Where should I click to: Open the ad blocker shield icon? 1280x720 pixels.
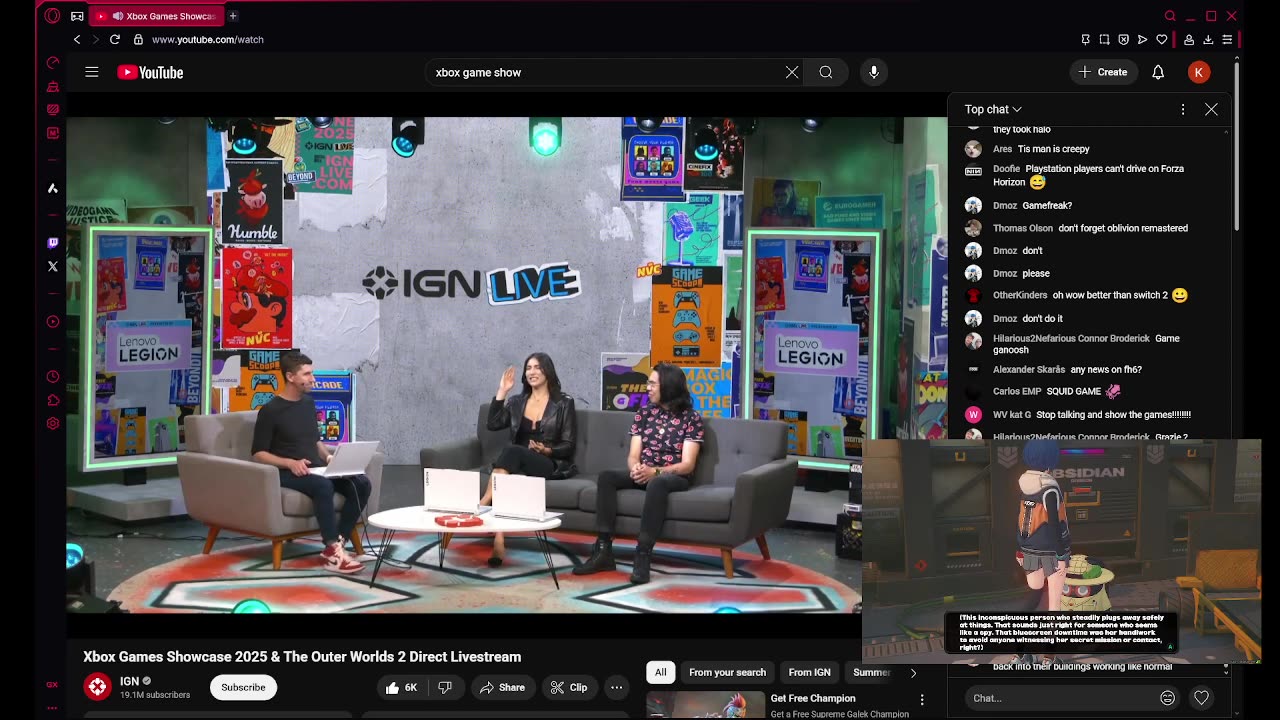point(1123,39)
